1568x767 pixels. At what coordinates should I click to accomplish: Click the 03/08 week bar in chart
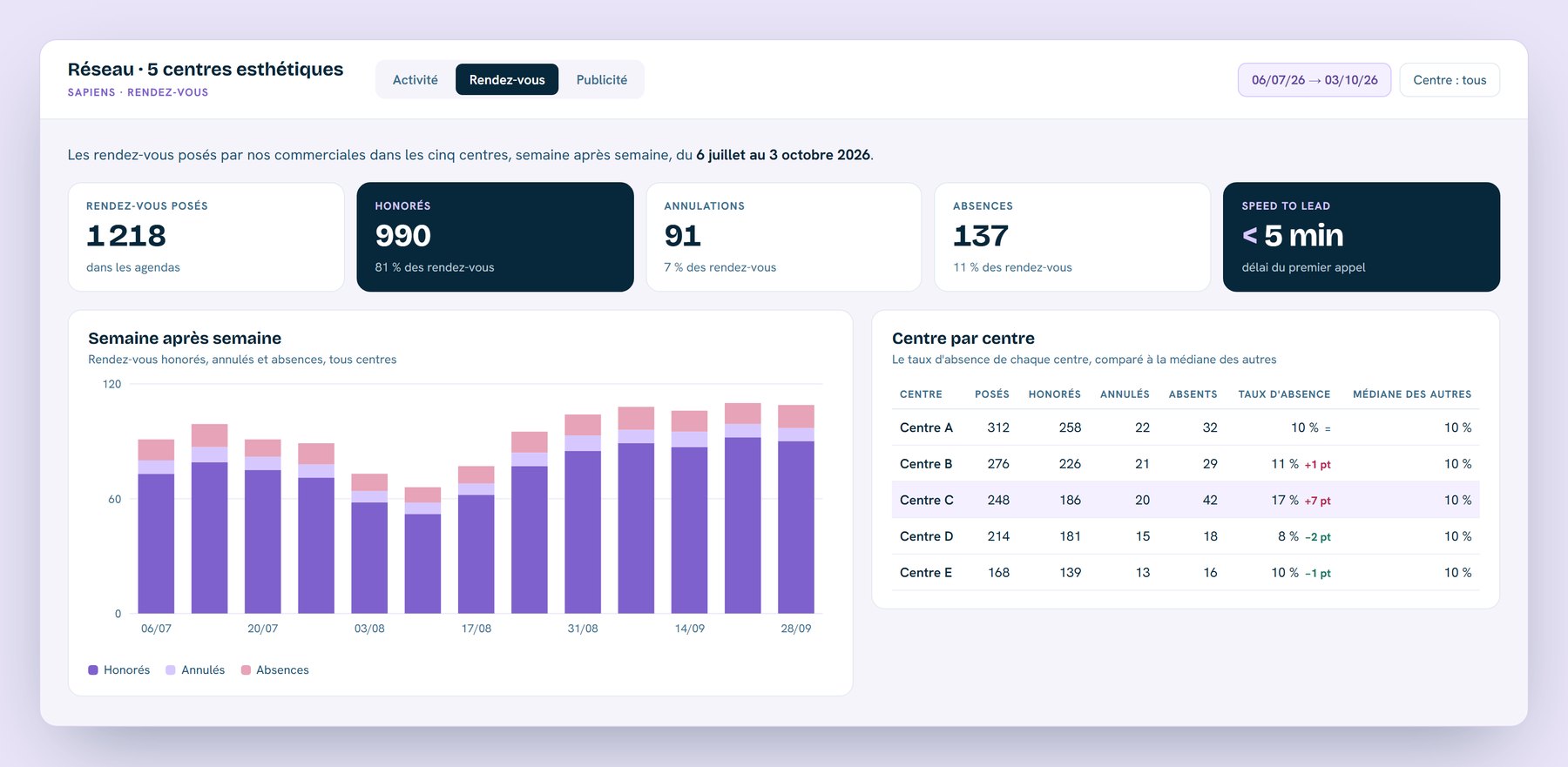point(369,543)
